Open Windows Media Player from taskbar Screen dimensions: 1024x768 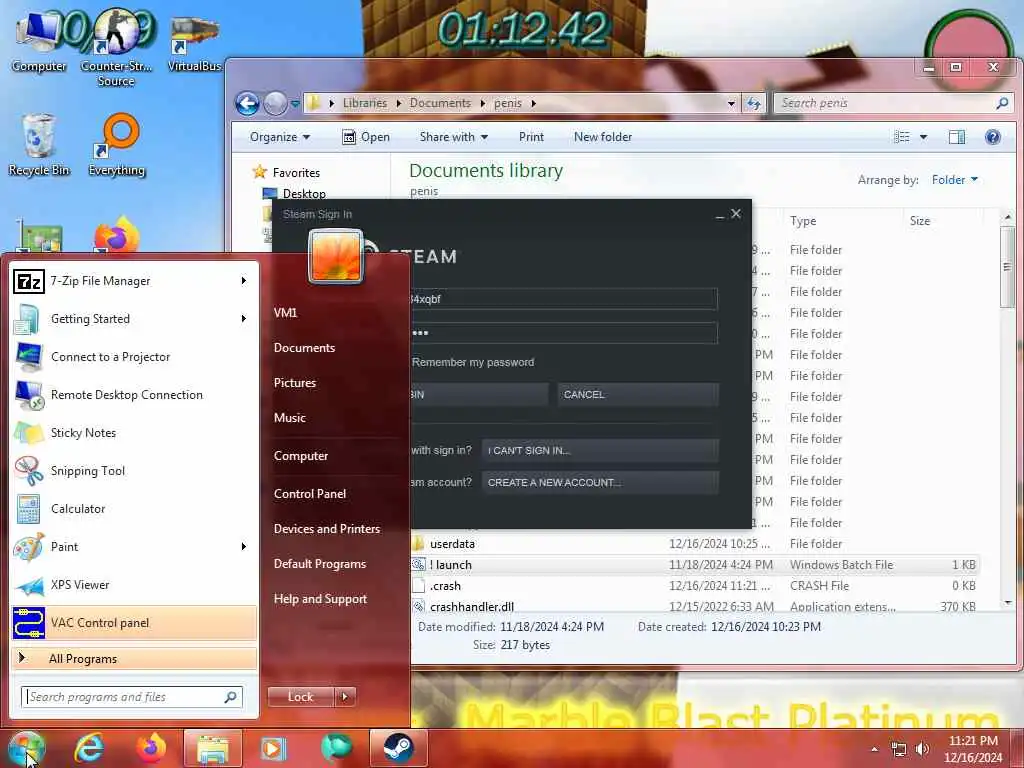tap(274, 748)
